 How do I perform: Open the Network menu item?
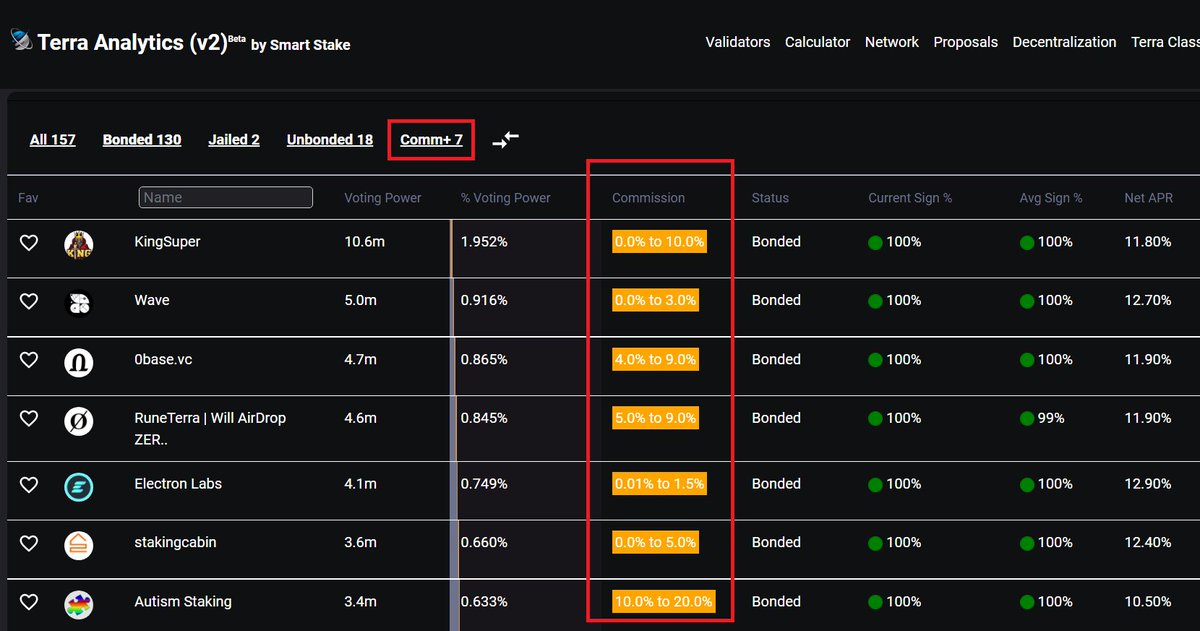coord(892,42)
